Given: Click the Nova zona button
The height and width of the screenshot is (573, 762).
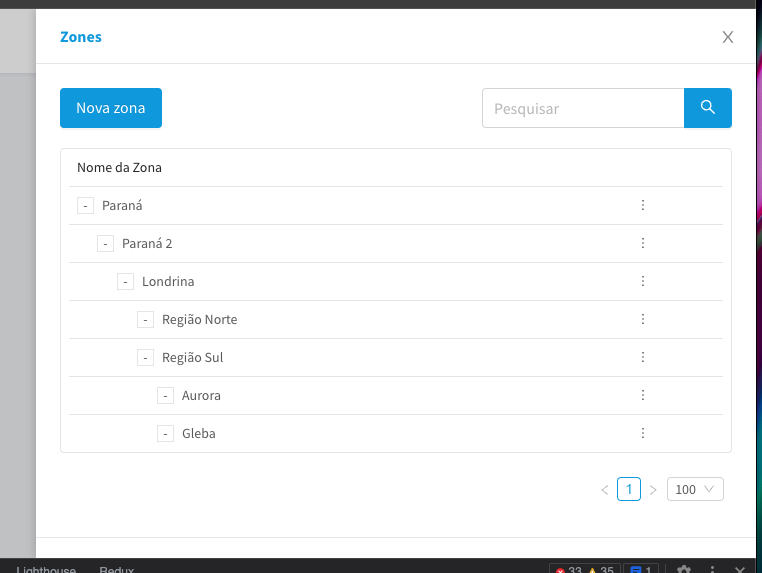Looking at the screenshot, I should 111,108.
